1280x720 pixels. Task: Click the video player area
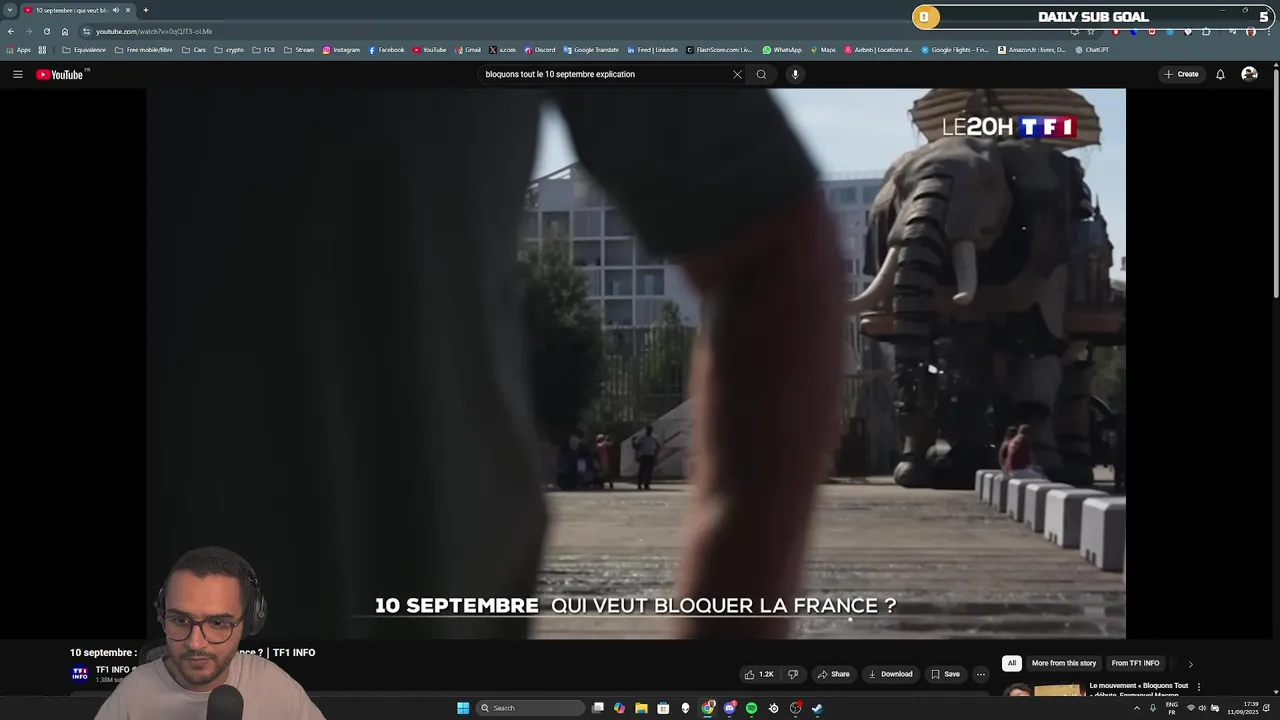point(636,363)
